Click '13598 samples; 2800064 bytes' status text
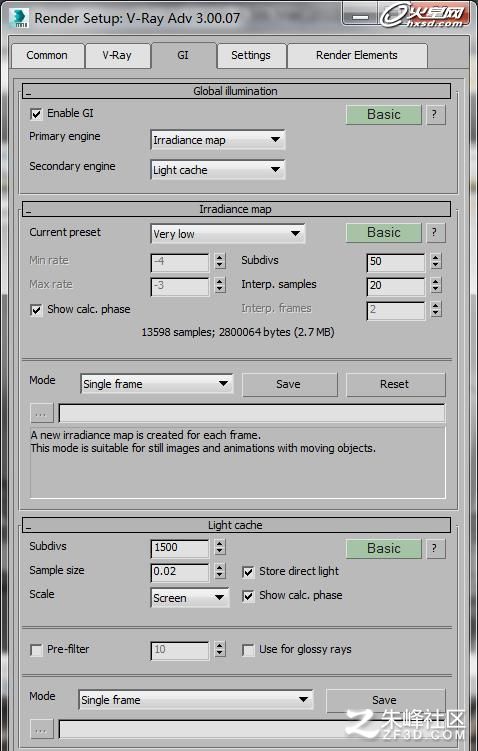Image resolution: width=478 pixels, height=751 pixels. point(238,332)
